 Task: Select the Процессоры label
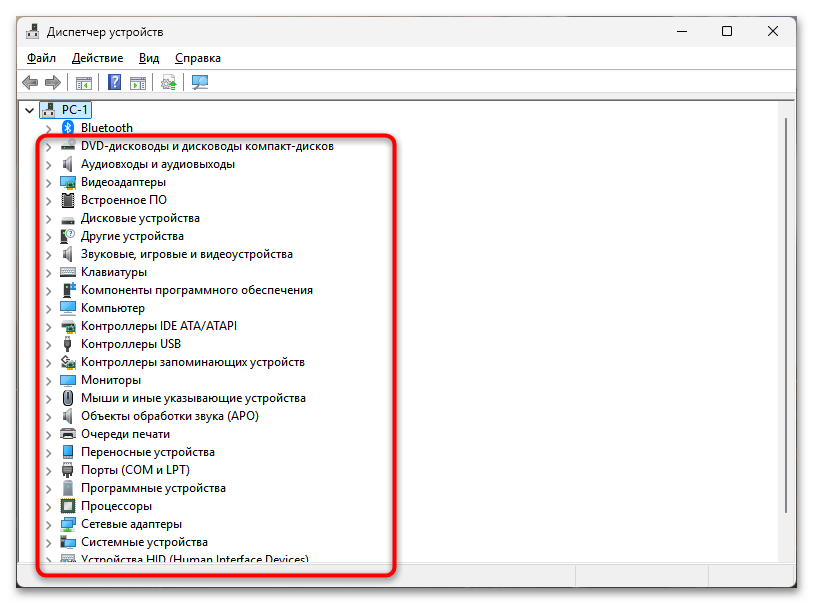pyautogui.click(x=116, y=505)
